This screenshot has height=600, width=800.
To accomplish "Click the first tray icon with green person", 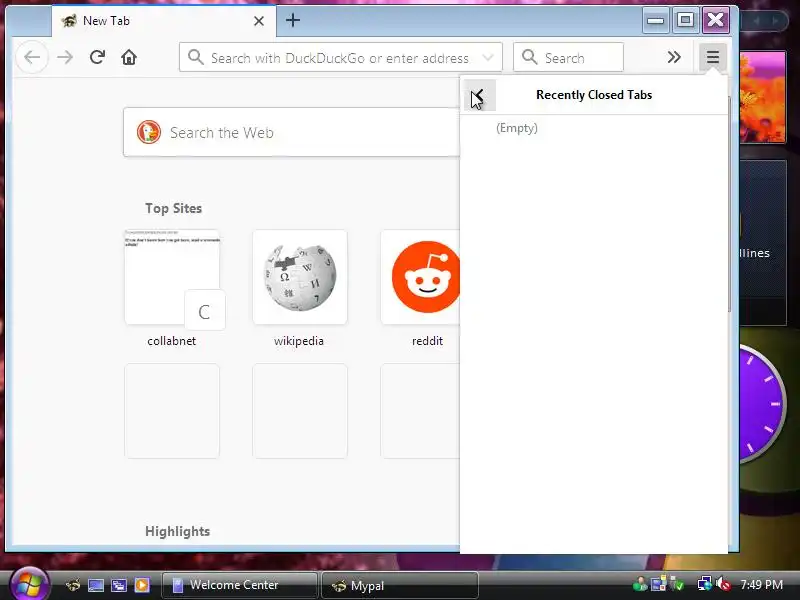I will point(640,584).
